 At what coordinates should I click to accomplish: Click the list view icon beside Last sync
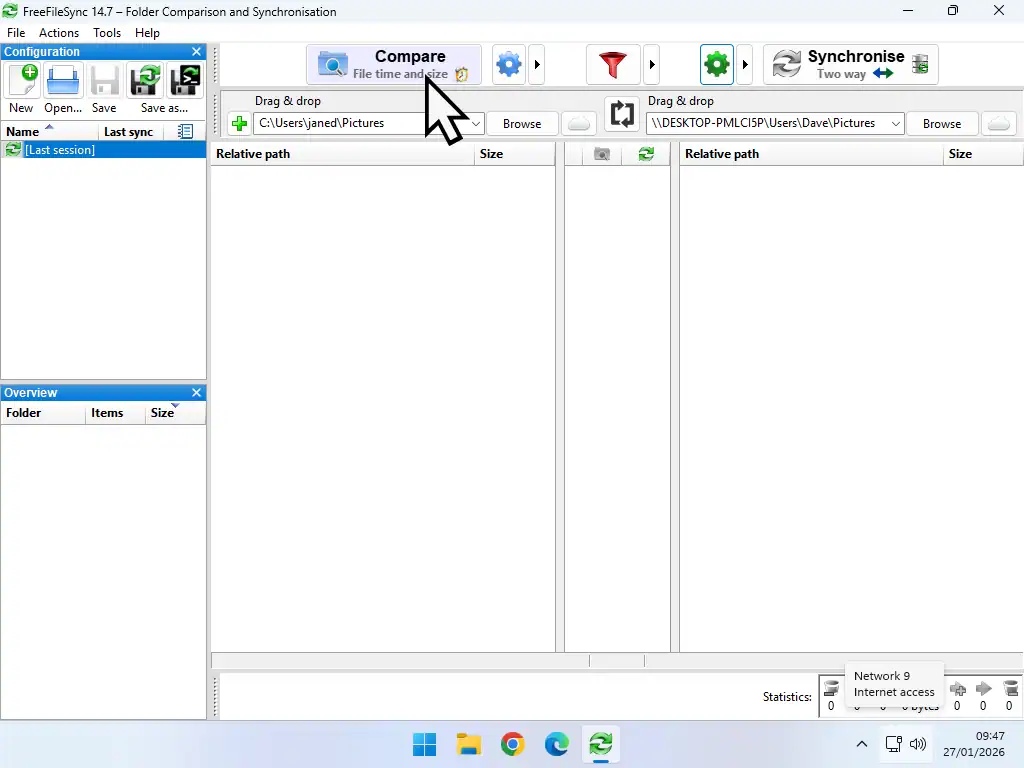click(185, 131)
